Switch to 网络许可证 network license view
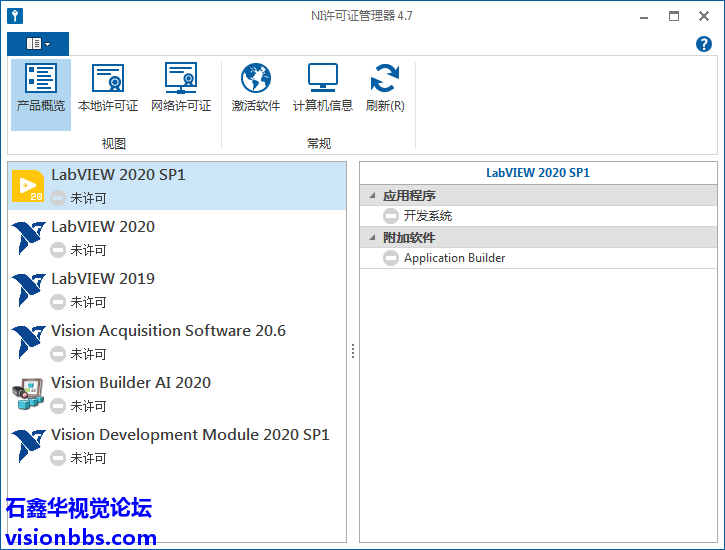The height and width of the screenshot is (550, 725). pos(181,80)
